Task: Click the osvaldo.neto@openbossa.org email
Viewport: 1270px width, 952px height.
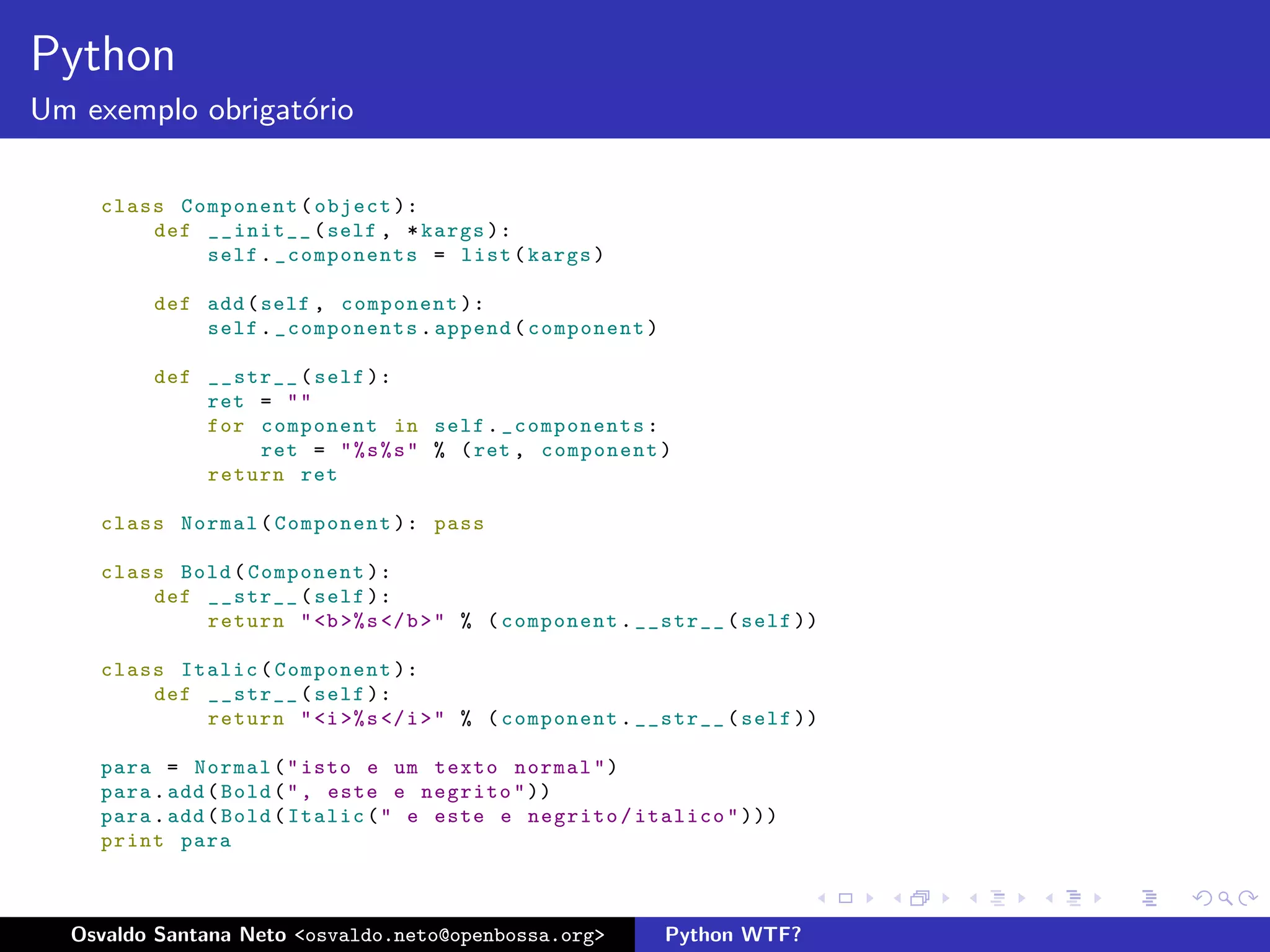Action: click(450, 935)
